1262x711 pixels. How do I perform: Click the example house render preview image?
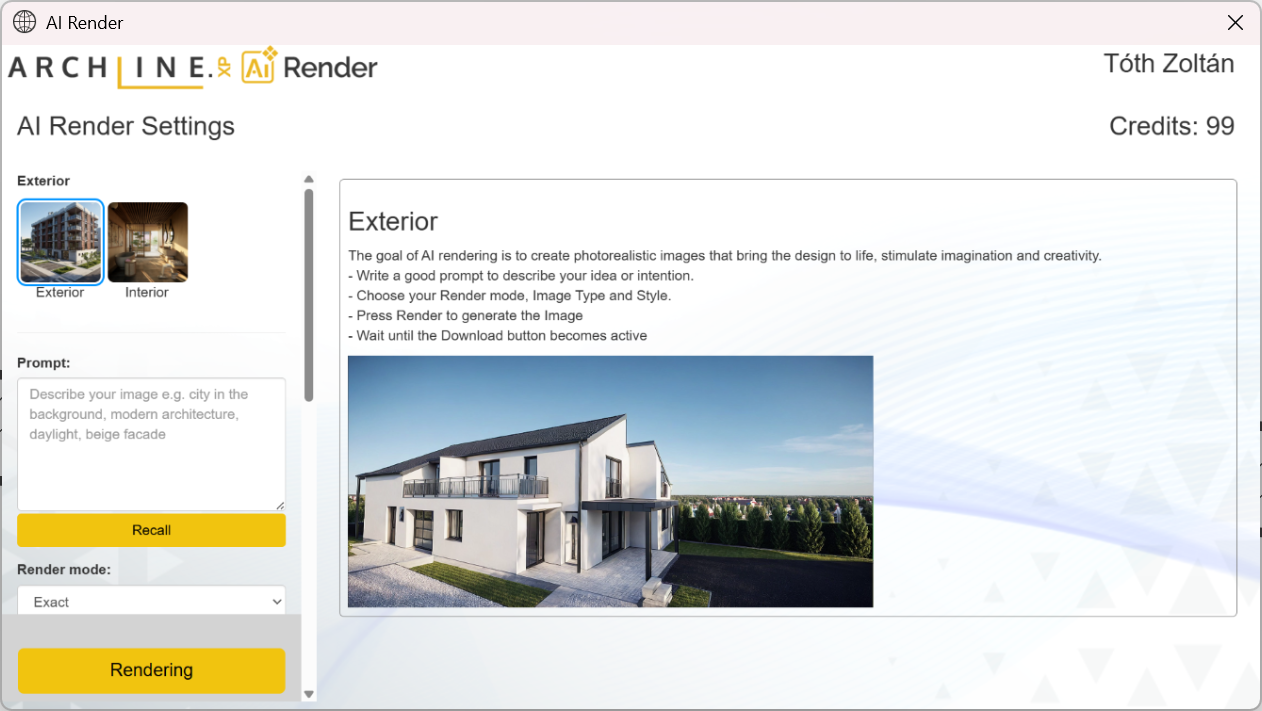610,481
